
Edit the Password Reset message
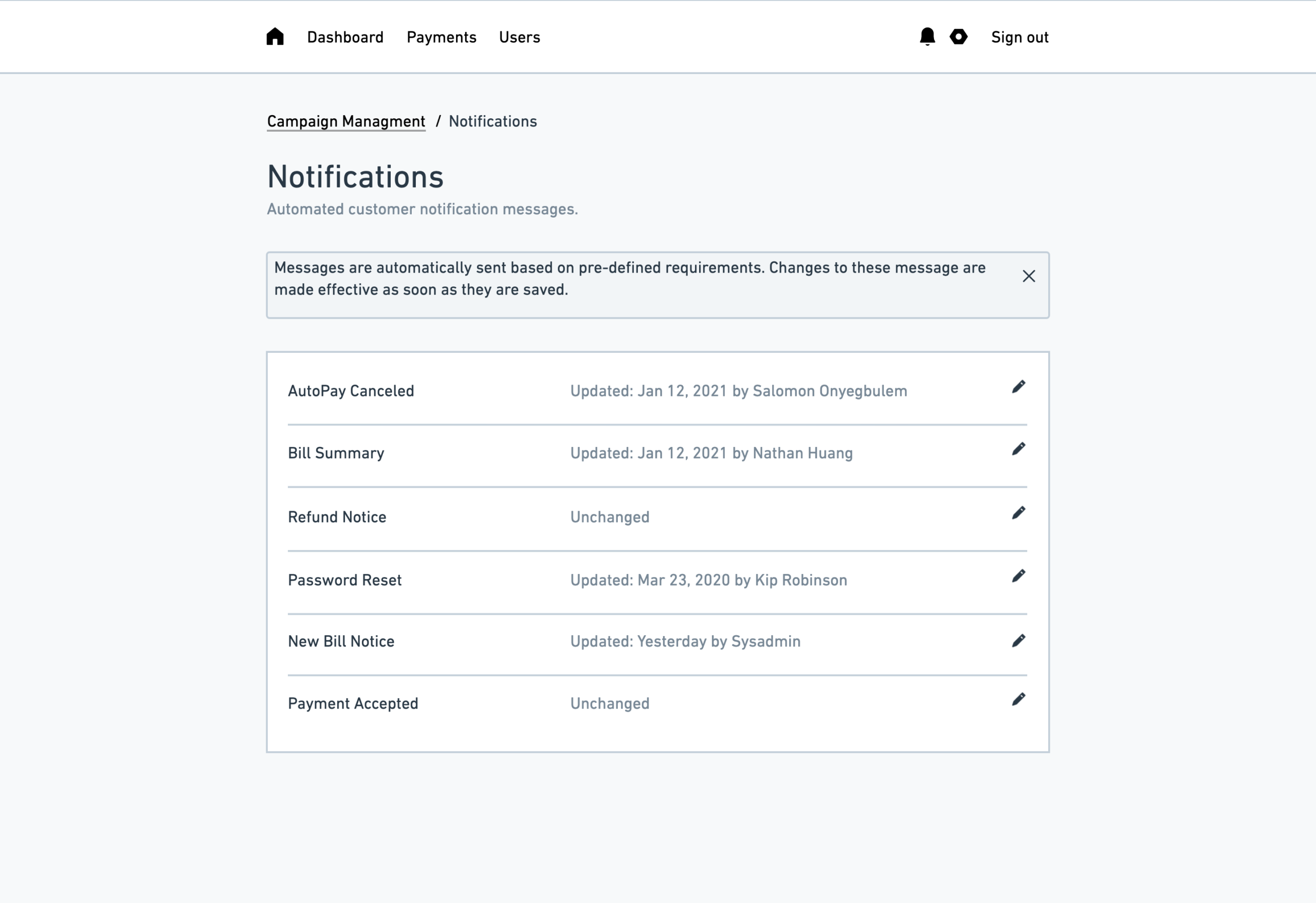point(1018,576)
